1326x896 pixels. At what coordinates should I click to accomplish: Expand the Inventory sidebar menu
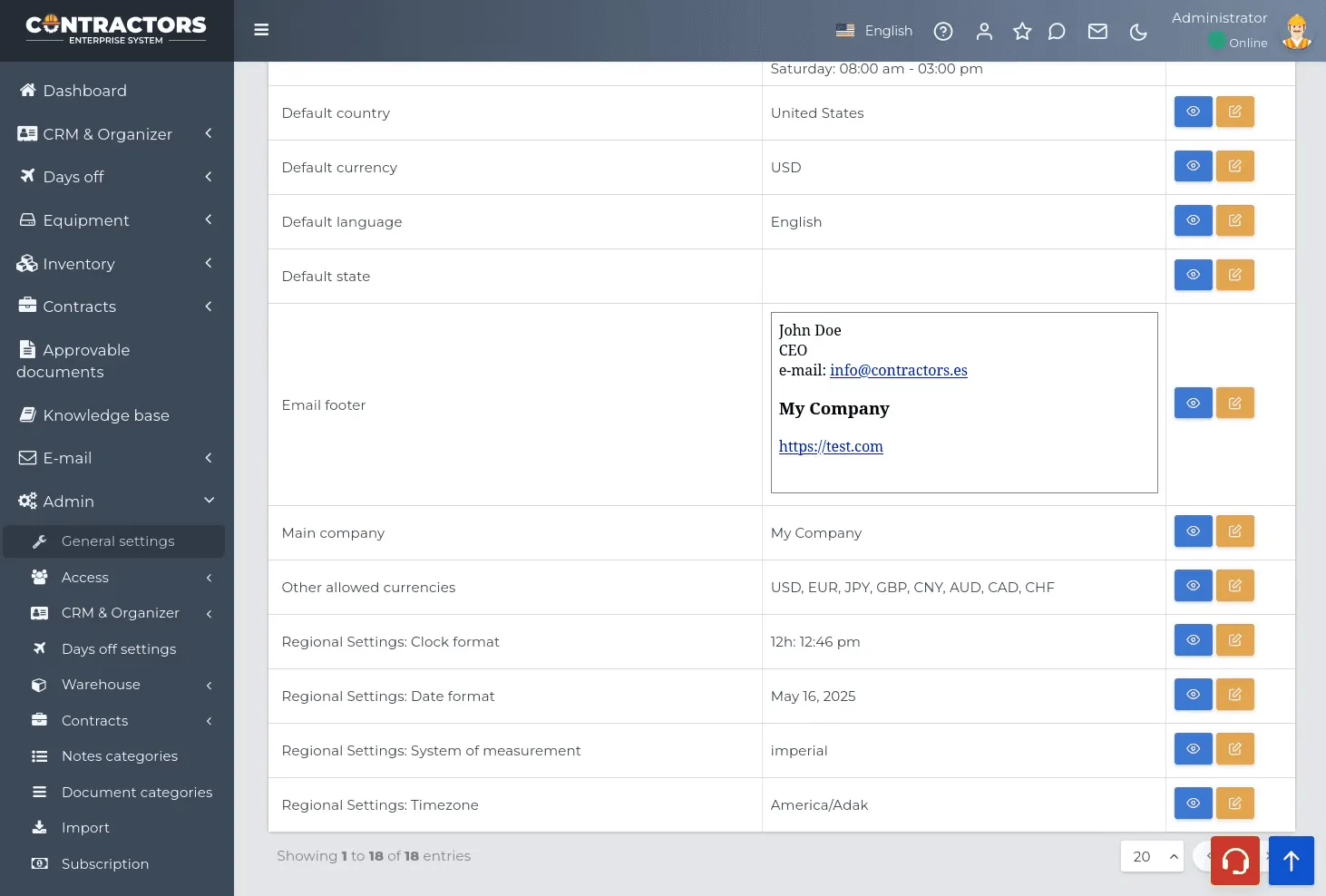[117, 264]
